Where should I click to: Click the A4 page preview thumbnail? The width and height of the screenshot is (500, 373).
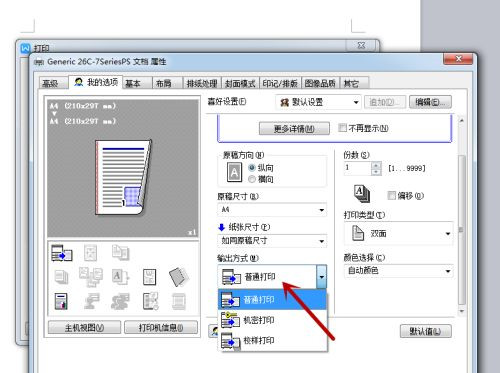(x=123, y=178)
